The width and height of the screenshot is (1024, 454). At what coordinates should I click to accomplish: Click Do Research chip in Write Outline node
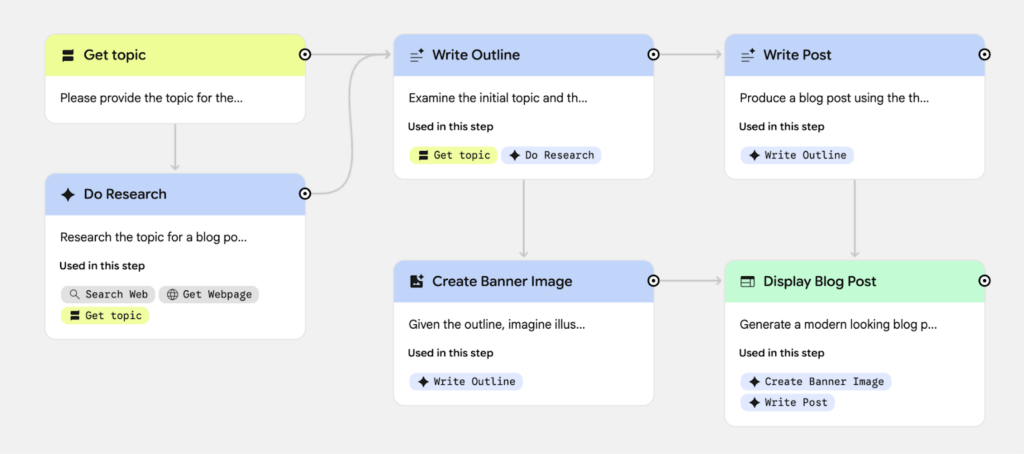click(551, 155)
